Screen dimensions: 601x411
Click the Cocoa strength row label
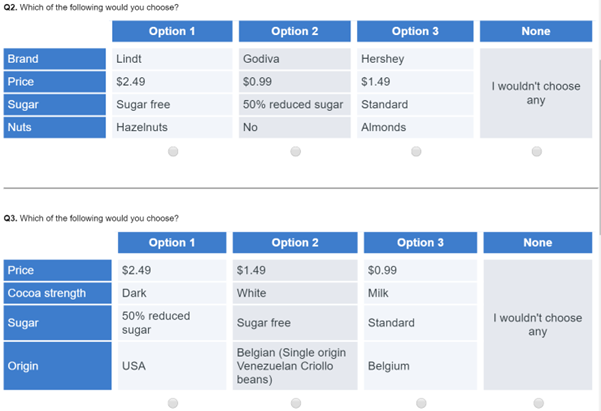[x=57, y=293]
